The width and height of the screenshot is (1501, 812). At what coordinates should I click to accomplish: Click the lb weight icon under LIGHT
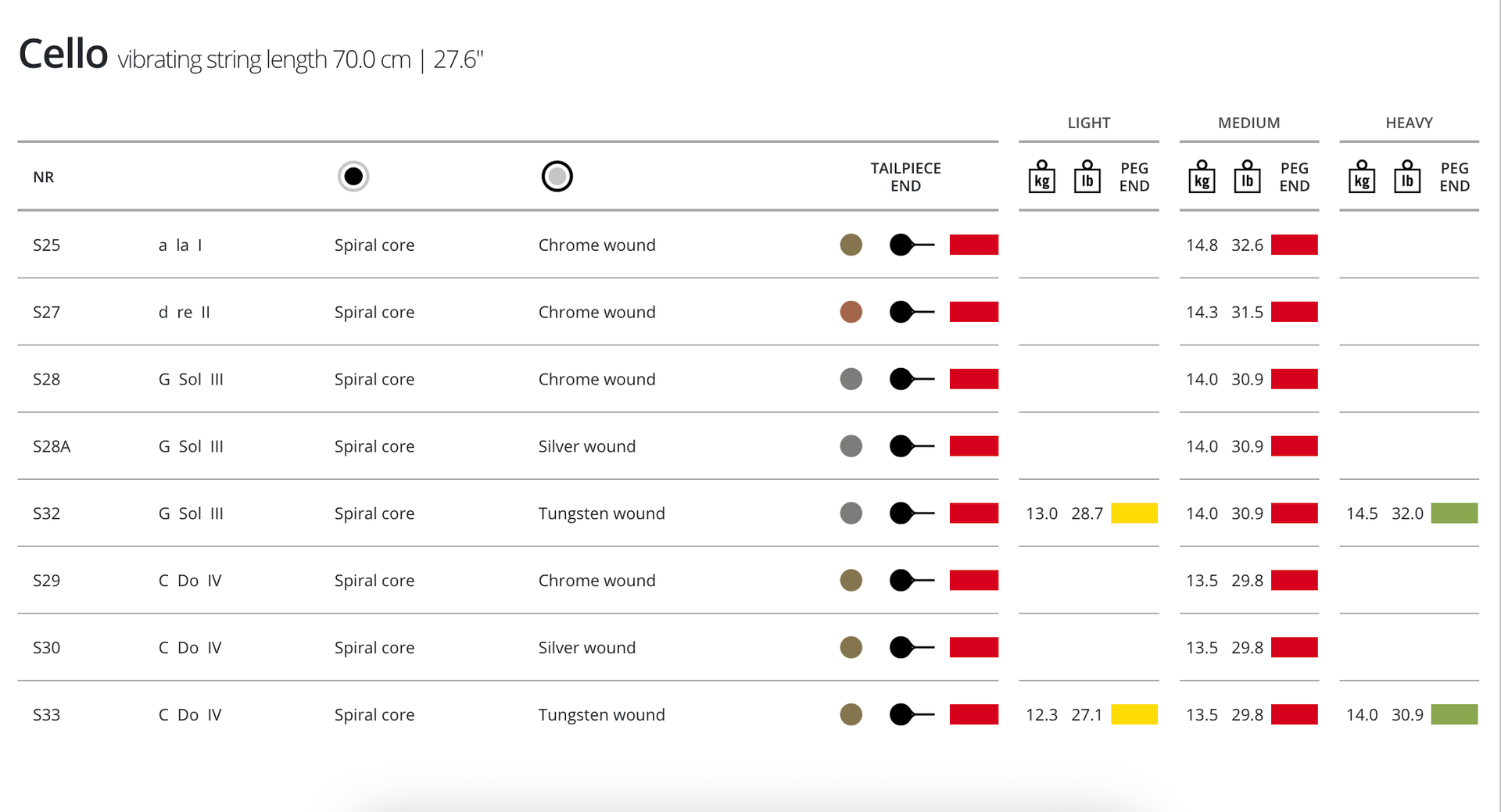tap(1087, 177)
